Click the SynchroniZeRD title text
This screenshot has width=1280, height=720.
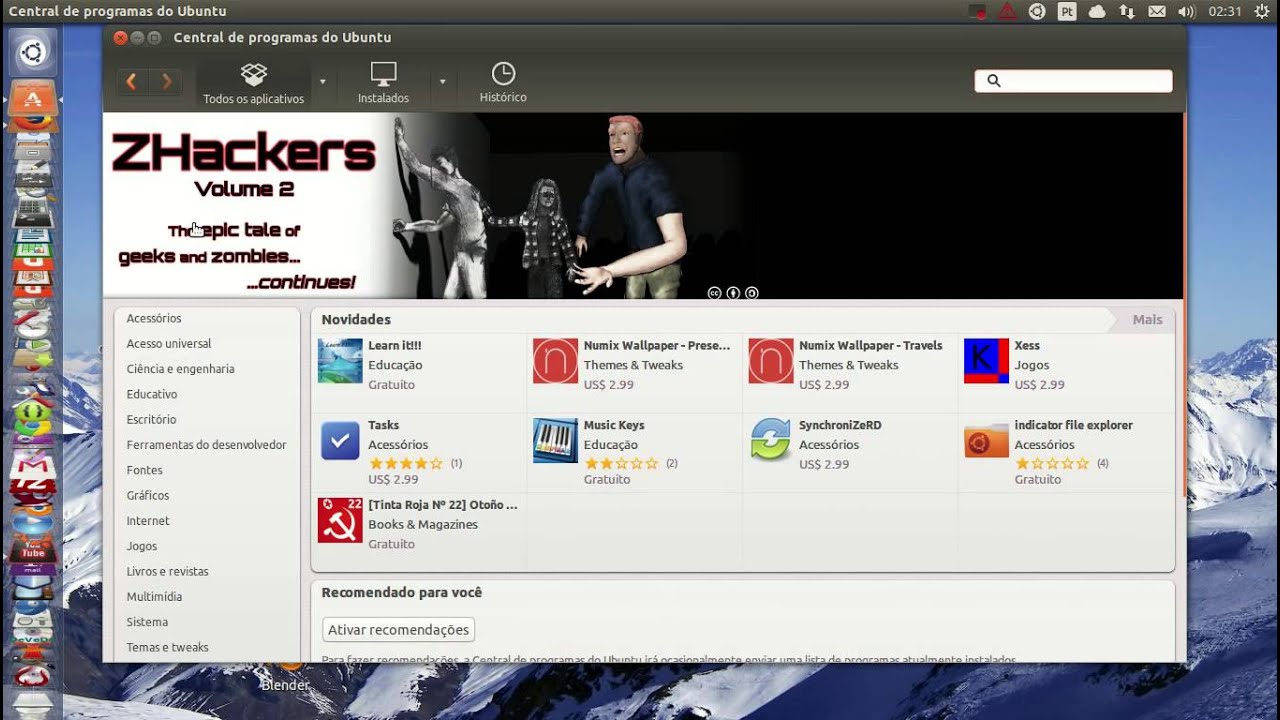click(840, 425)
